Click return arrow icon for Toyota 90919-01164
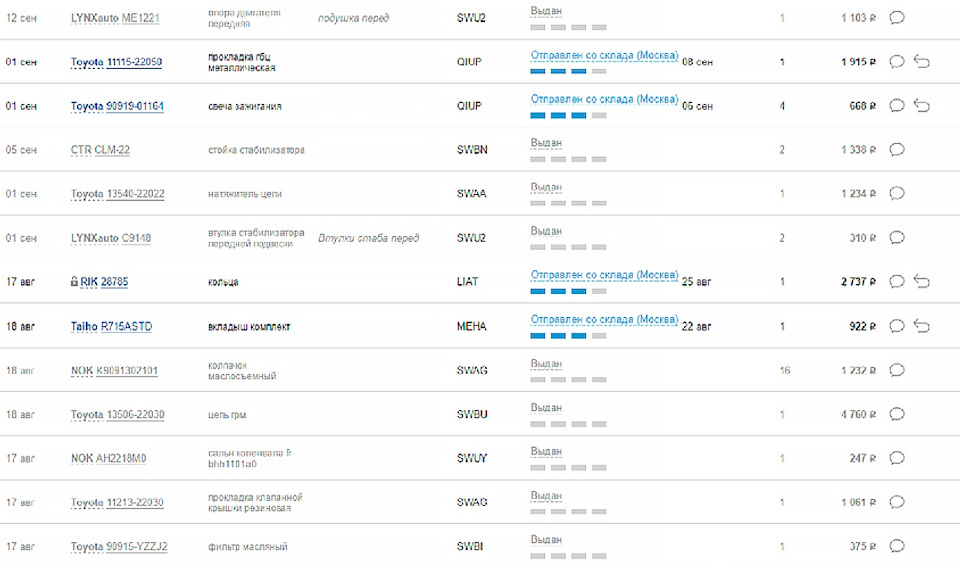The width and height of the screenshot is (960, 563). (922, 106)
